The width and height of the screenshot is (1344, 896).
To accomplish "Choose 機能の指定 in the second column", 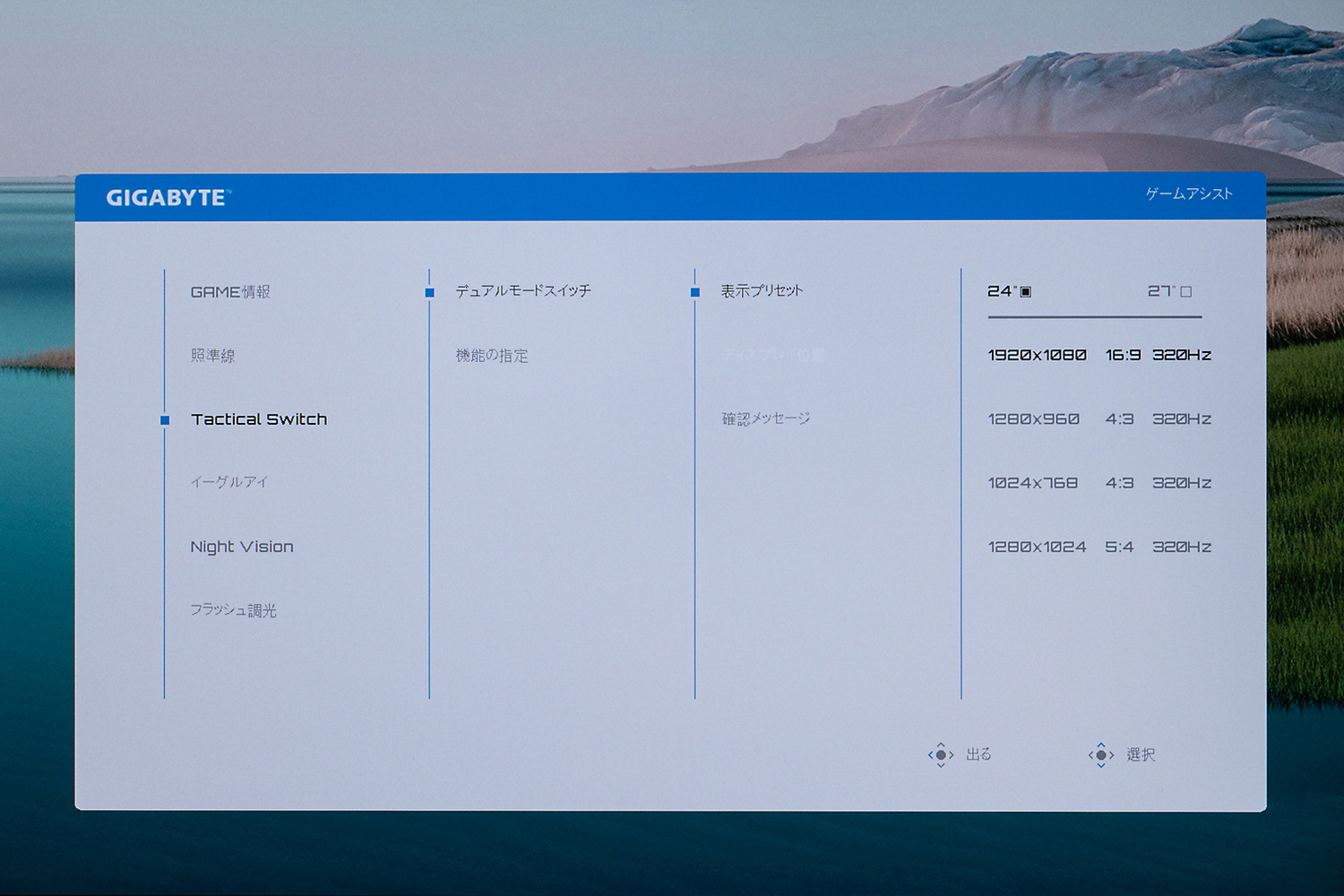I will point(492,356).
